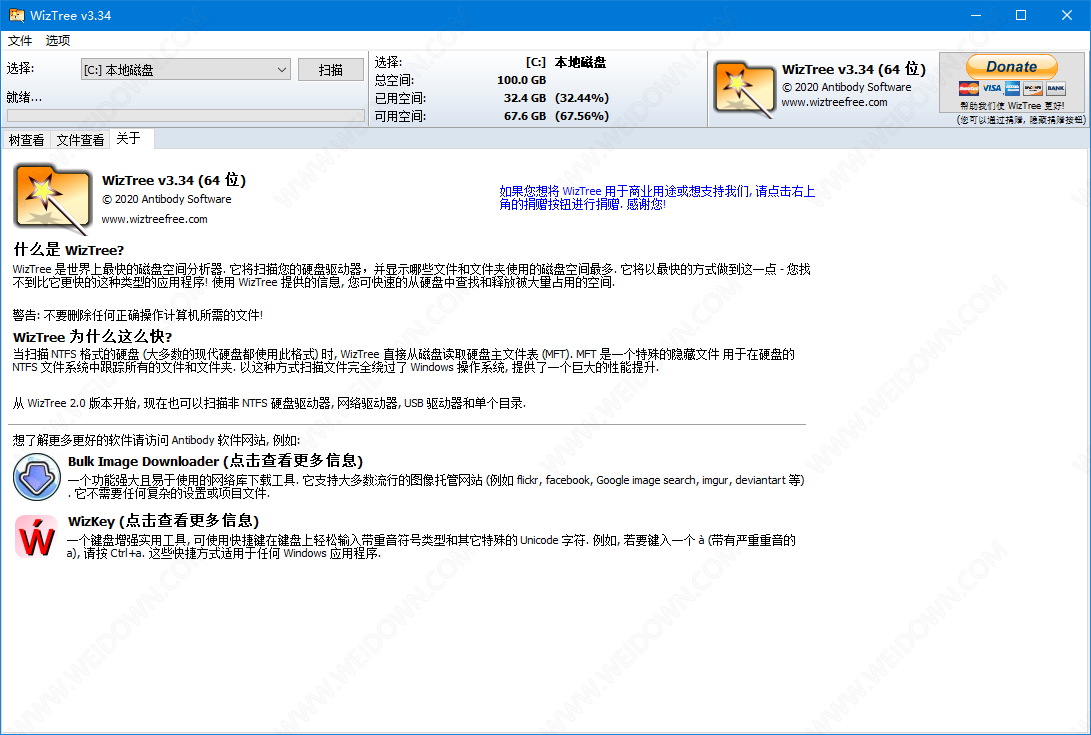The image size is (1091, 735).
Task: Click the 总空间 value 100.0 GB
Action: [x=521, y=80]
